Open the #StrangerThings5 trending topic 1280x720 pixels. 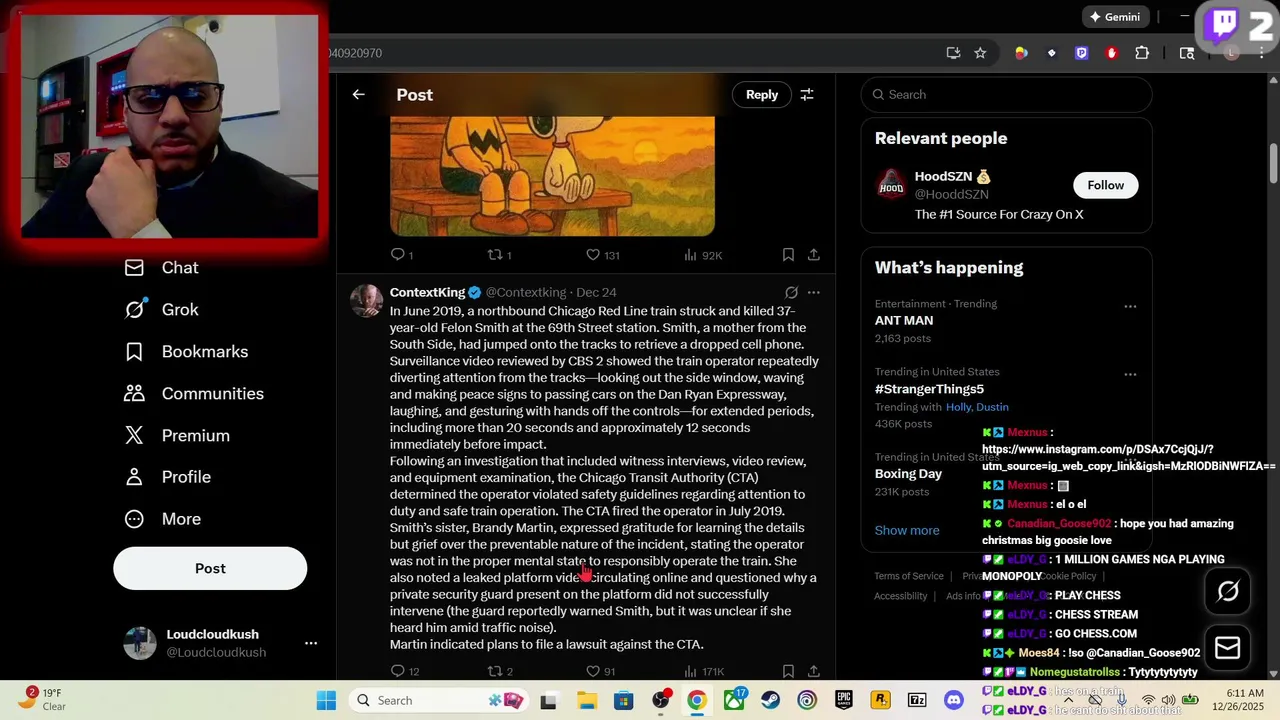coord(929,389)
